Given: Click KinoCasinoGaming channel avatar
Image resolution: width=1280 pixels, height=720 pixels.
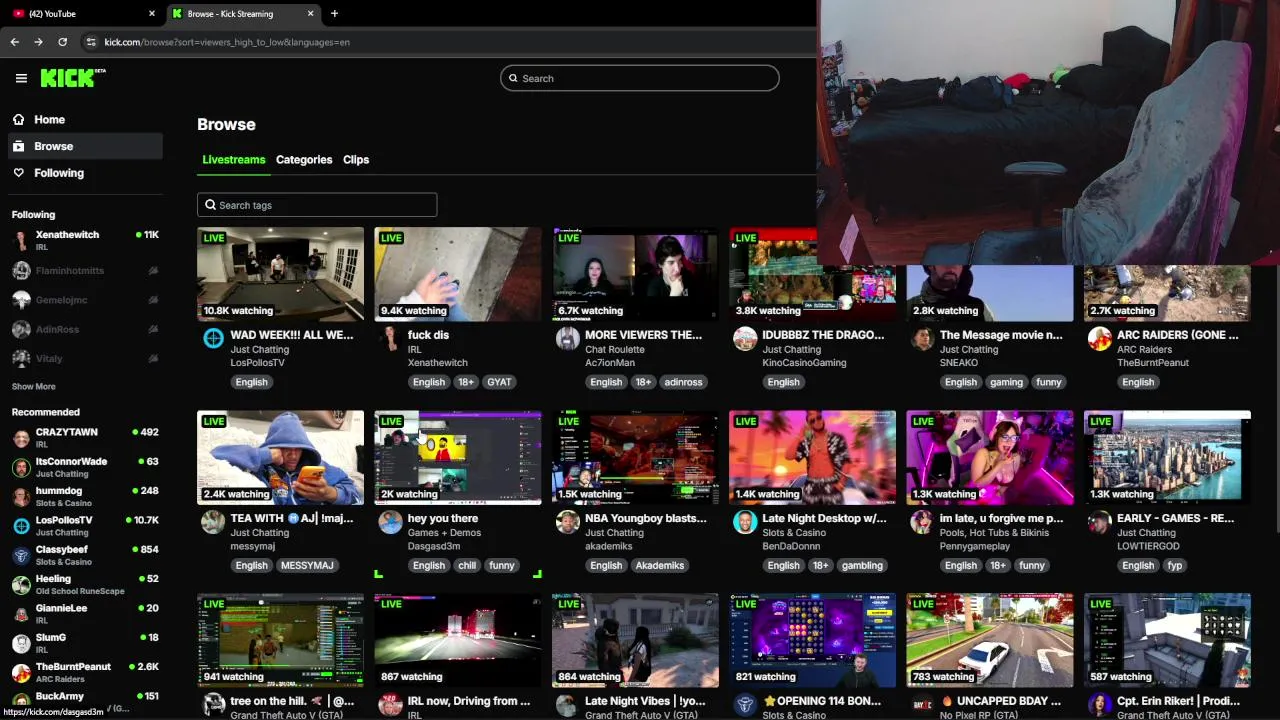Looking at the screenshot, I should point(745,339).
